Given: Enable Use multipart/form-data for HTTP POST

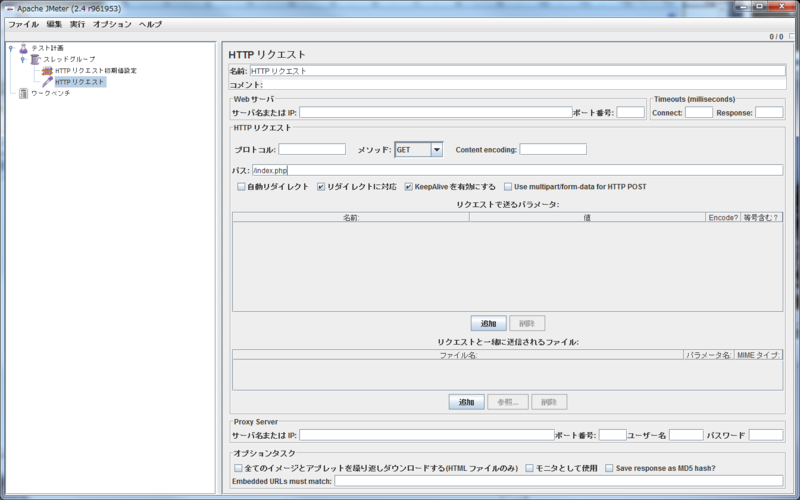Looking at the screenshot, I should tap(508, 187).
